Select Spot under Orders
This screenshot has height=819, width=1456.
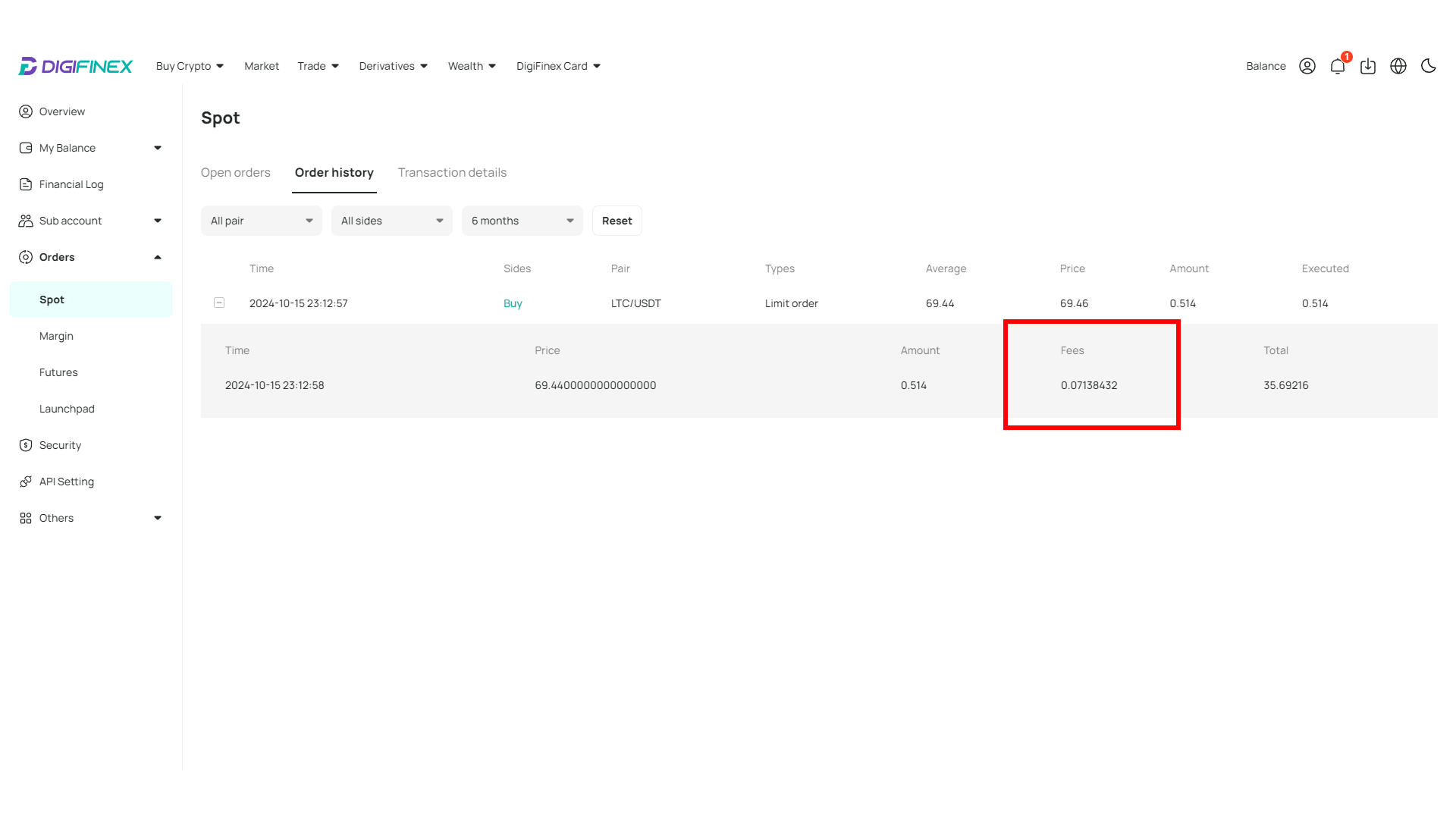coord(91,300)
